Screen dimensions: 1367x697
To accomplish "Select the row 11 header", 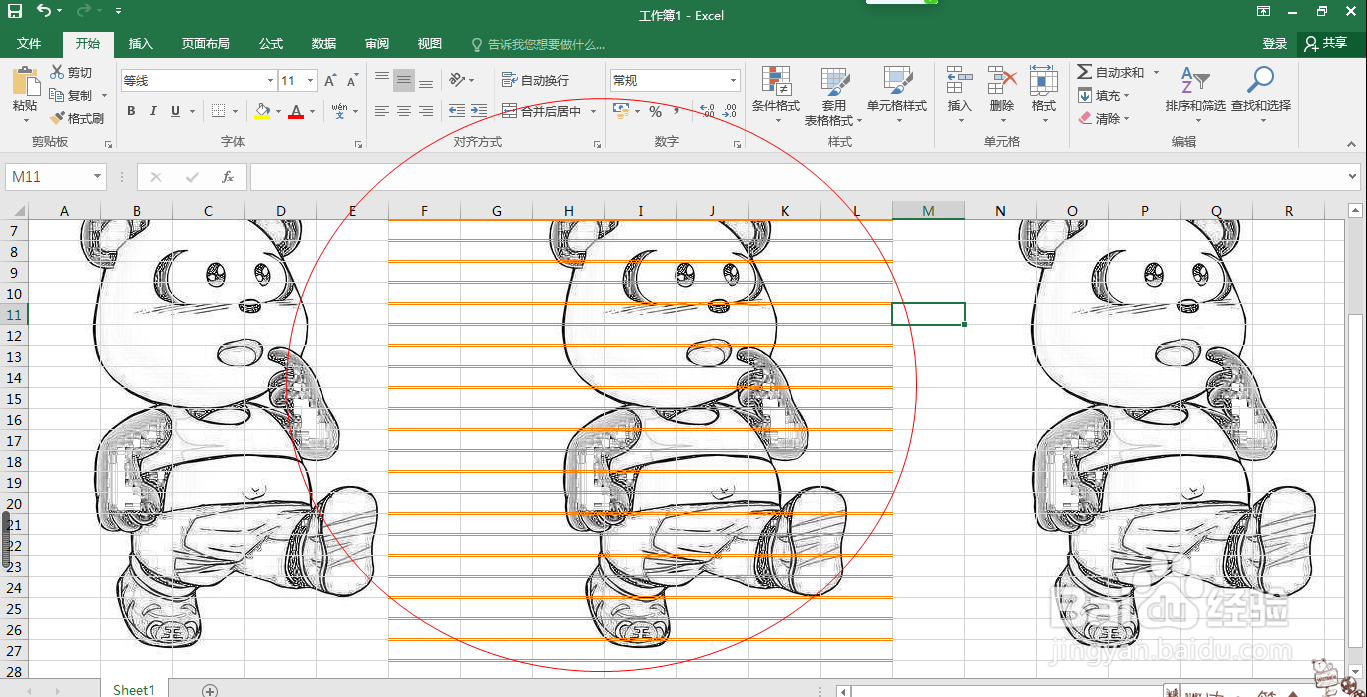I will tap(14, 314).
